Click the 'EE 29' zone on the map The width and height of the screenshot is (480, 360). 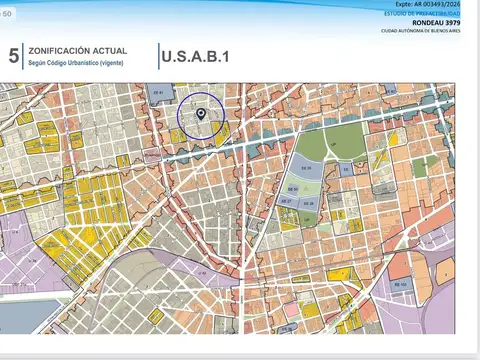[306, 168]
